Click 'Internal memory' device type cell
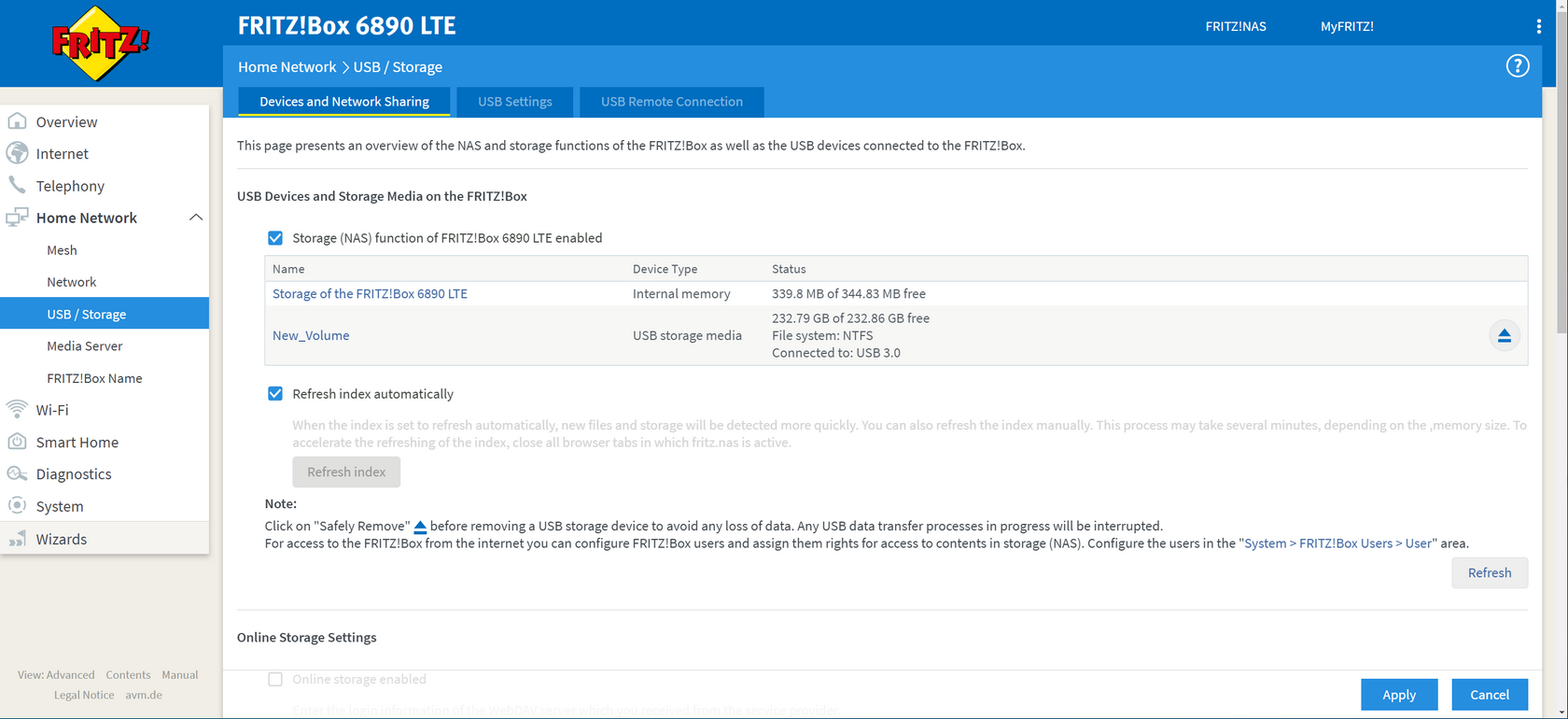Viewport: 1568px width, 719px height. (x=681, y=293)
